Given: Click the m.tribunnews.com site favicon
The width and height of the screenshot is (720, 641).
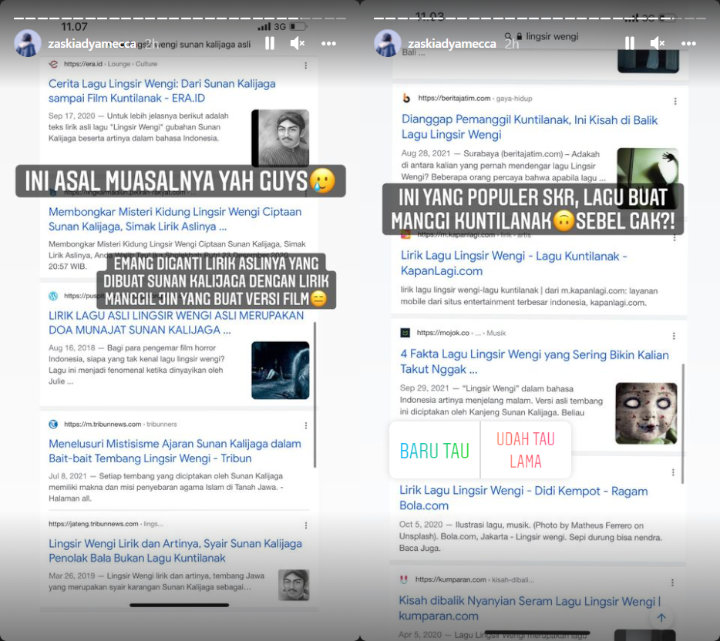Looking at the screenshot, I should click(53, 424).
